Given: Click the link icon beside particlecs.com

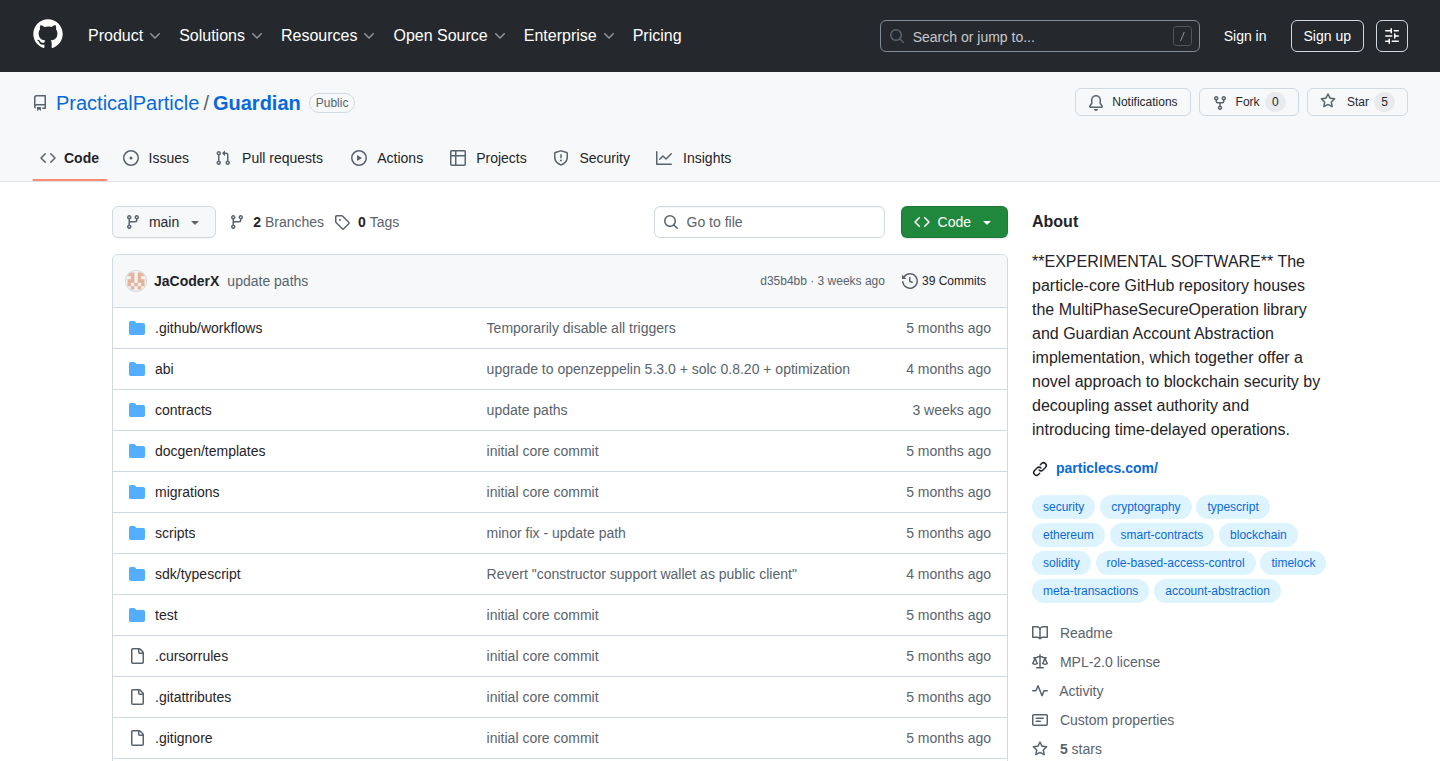Looking at the screenshot, I should tap(1040, 468).
